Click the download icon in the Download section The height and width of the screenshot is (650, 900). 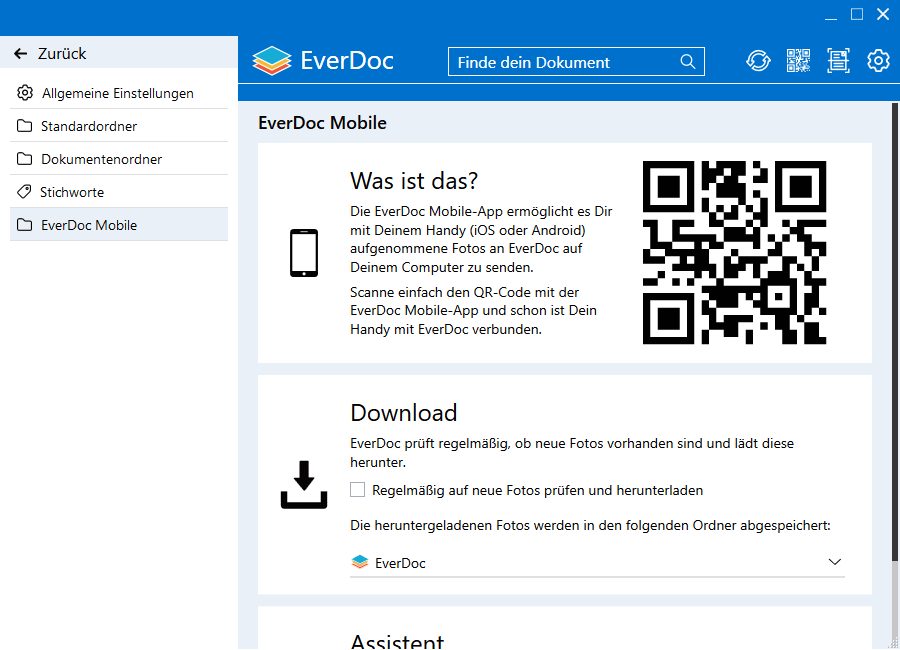tap(303, 484)
